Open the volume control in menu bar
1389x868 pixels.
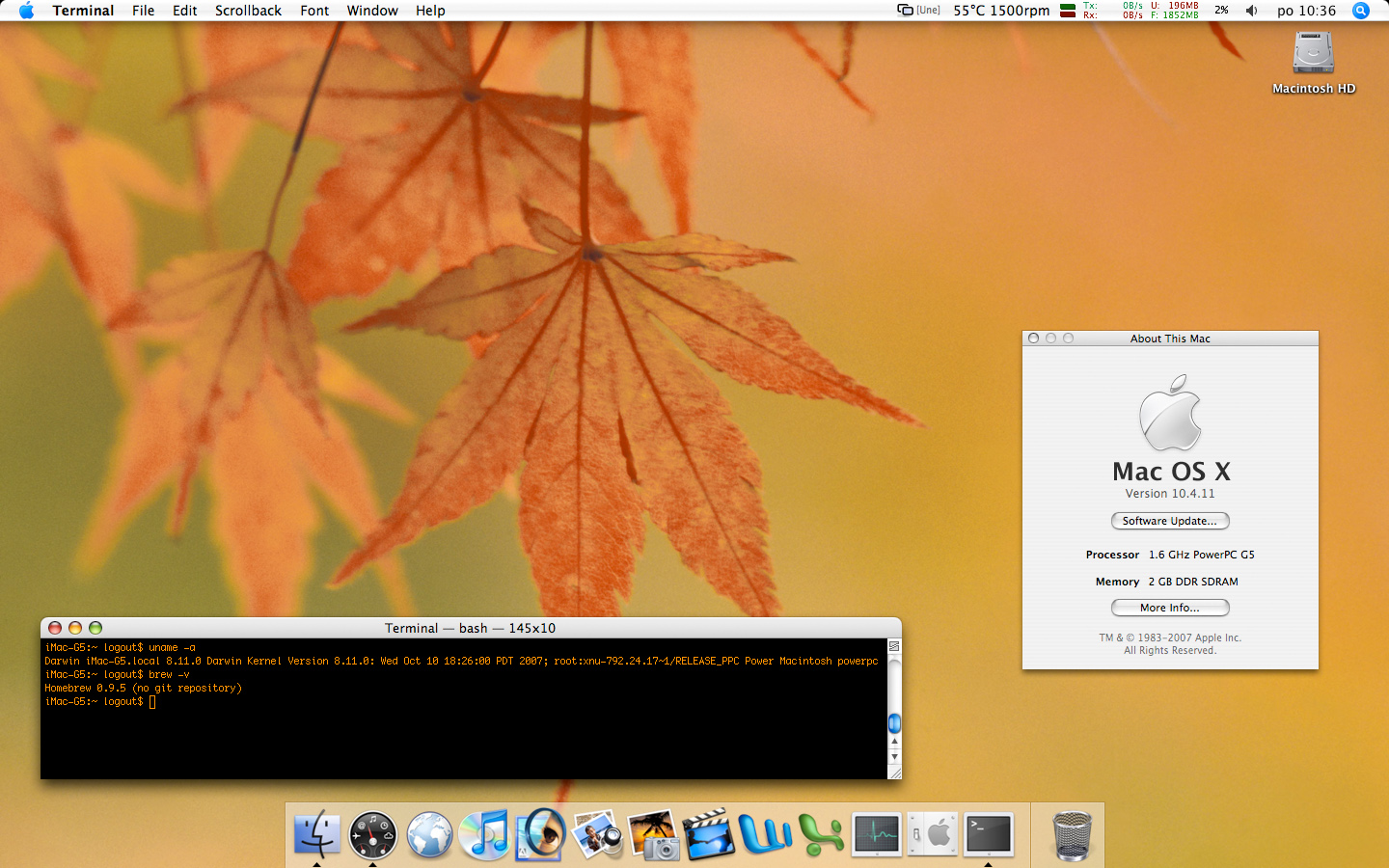point(1251,11)
